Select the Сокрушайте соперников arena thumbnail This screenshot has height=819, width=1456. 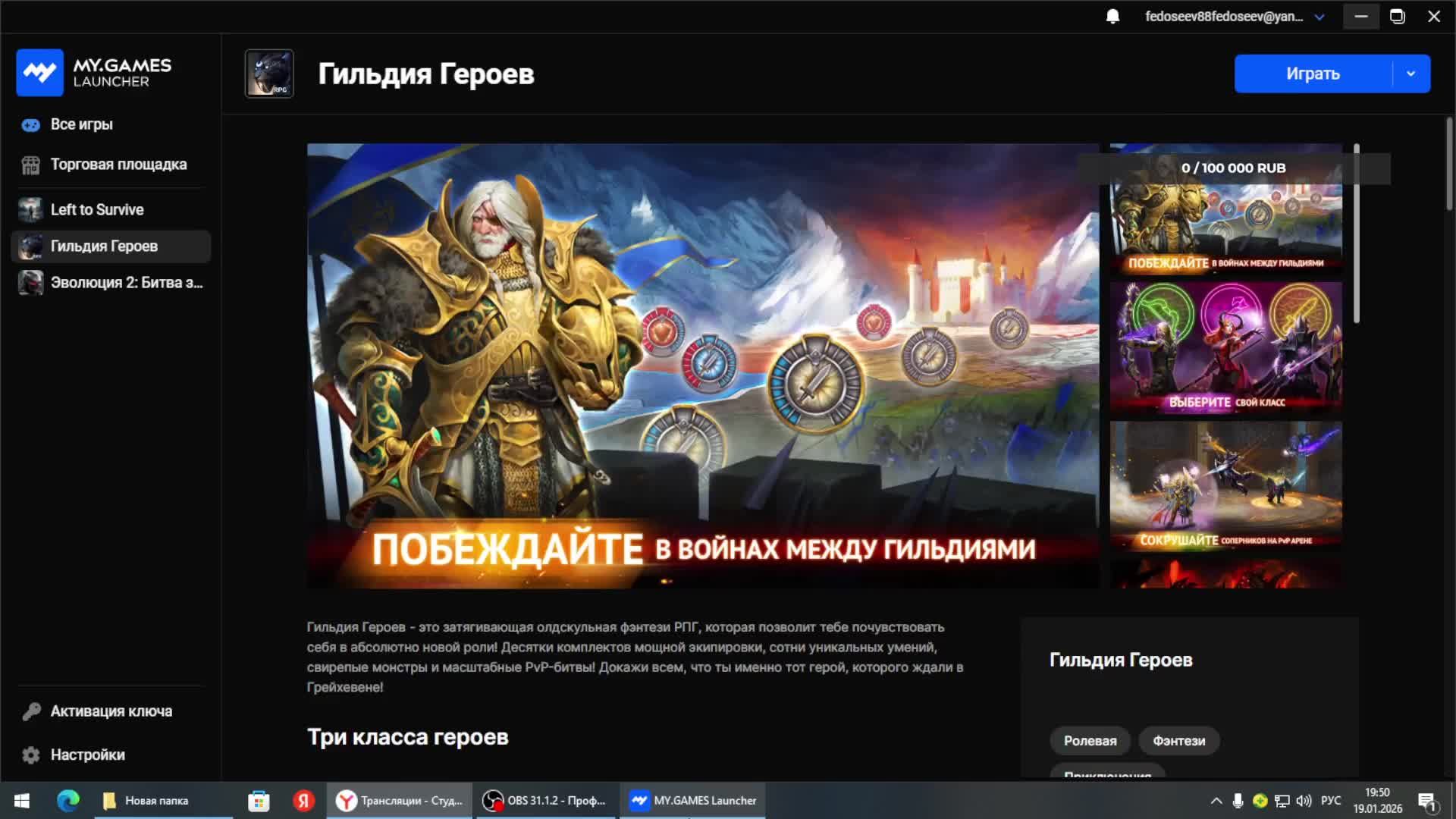pos(1225,485)
